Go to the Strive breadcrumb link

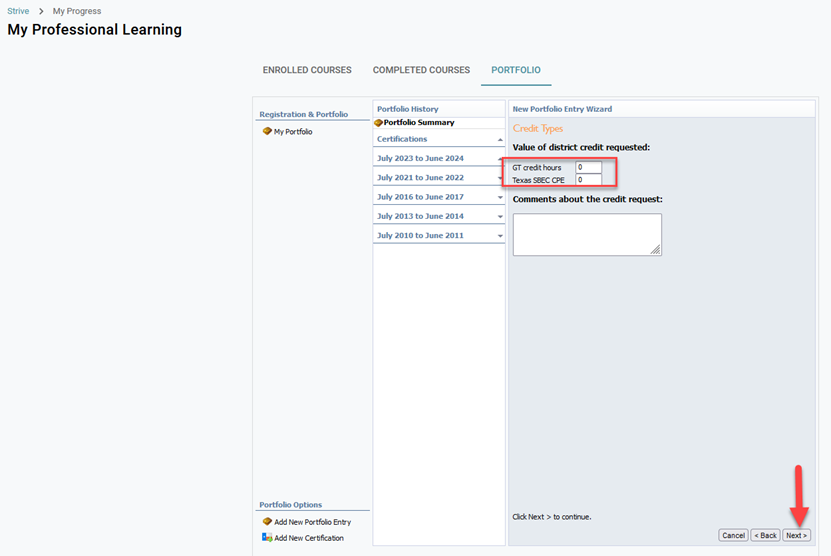pos(18,11)
